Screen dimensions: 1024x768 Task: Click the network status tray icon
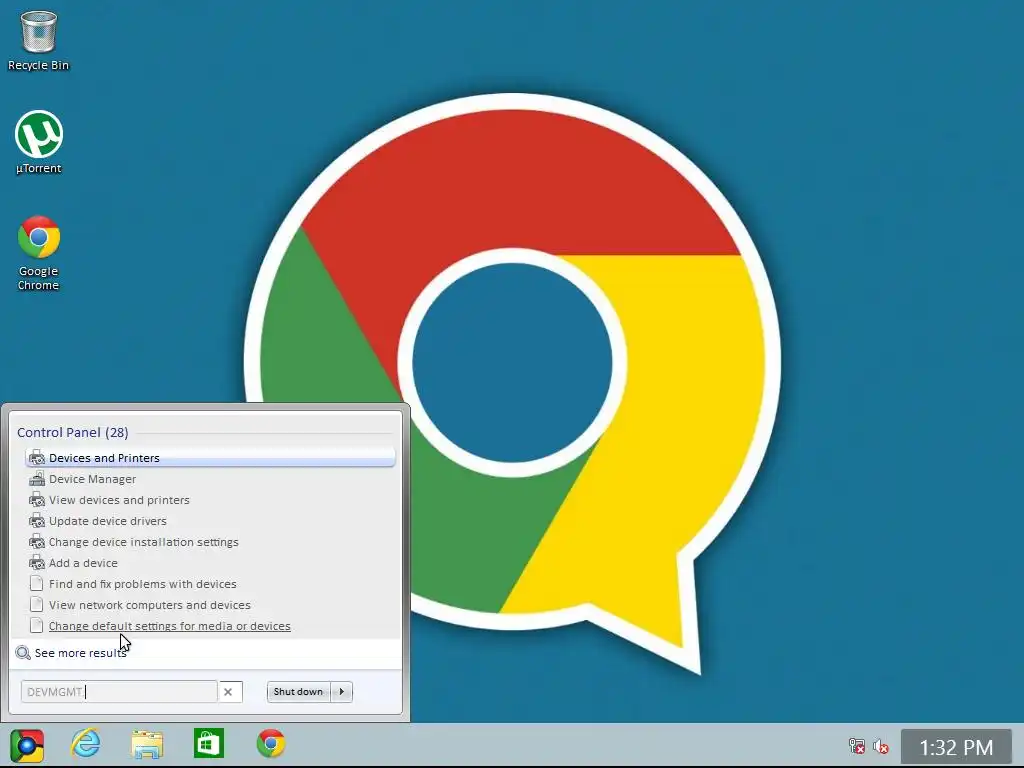pyautogui.click(x=857, y=746)
